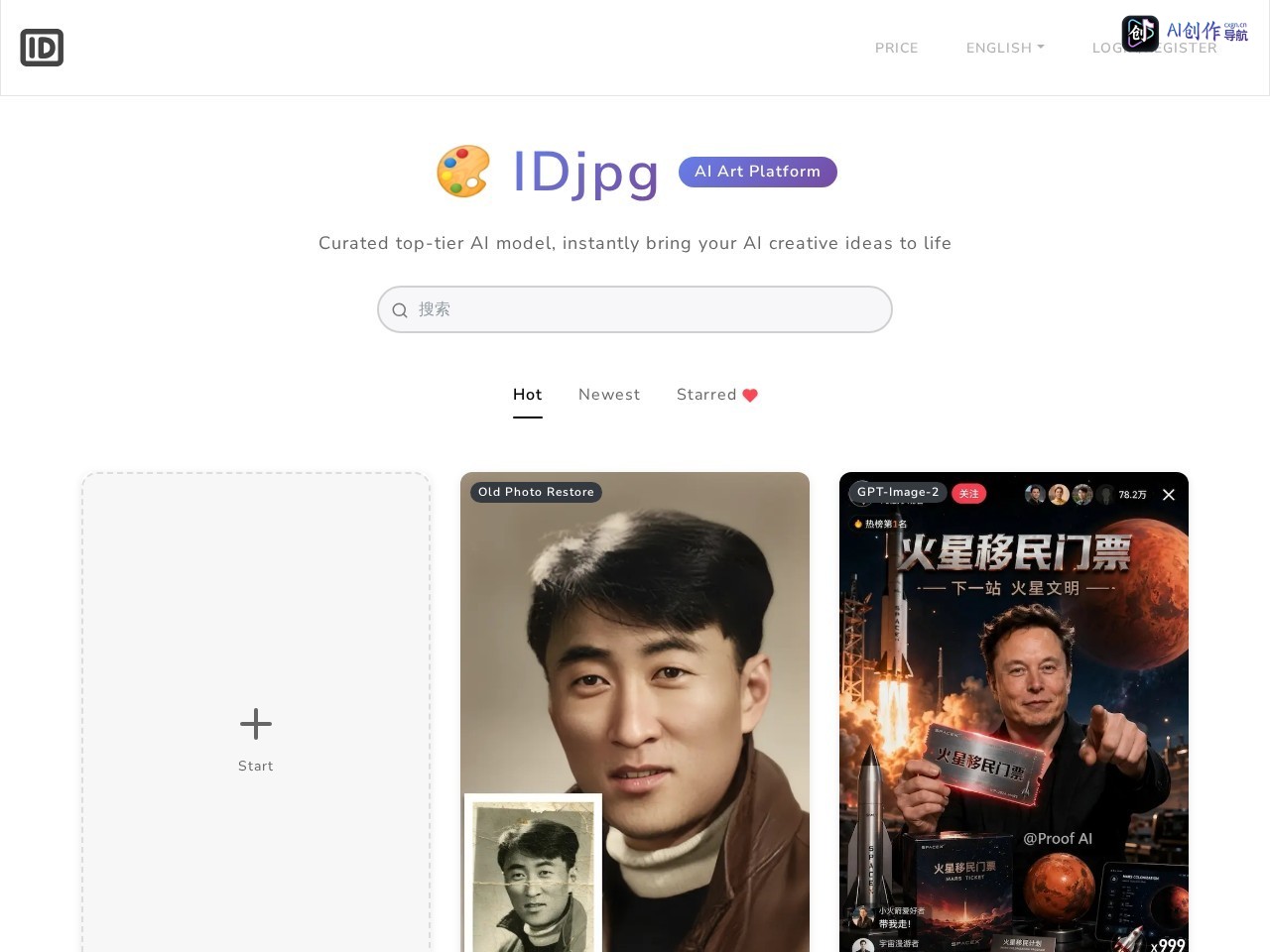Click the IDjpg logo icon in header

[x=42, y=48]
